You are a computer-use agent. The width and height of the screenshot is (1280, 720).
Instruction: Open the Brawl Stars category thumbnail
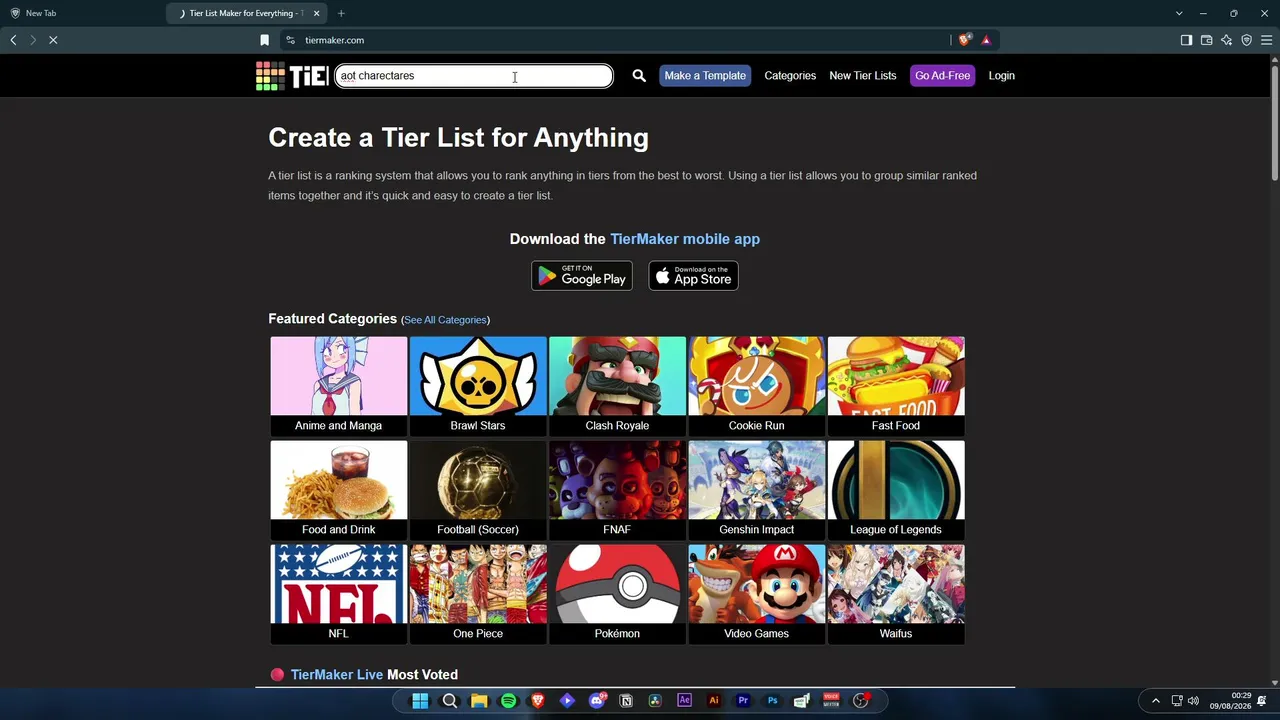[x=478, y=386]
